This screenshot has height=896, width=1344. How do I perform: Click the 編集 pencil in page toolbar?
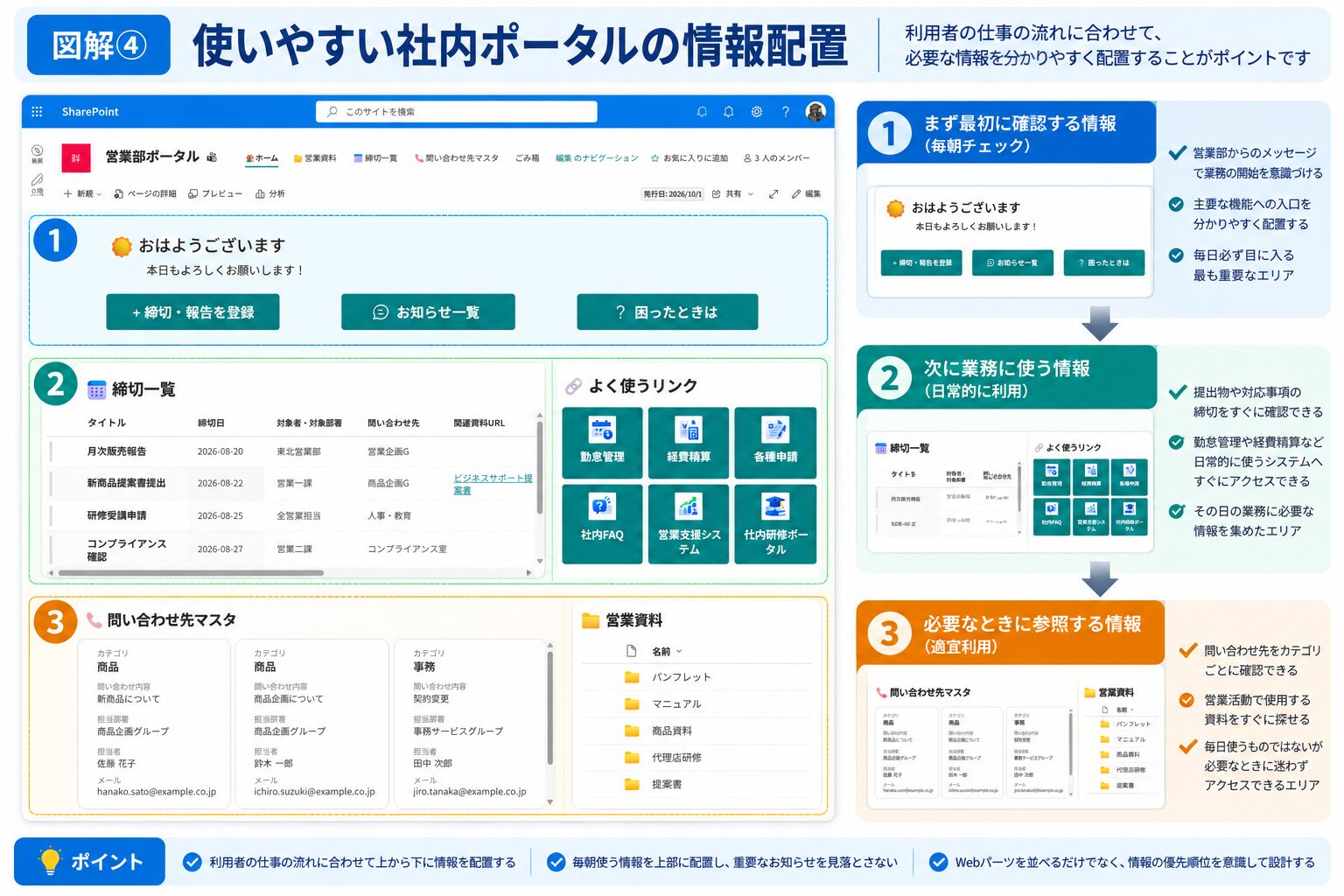pyautogui.click(x=806, y=194)
